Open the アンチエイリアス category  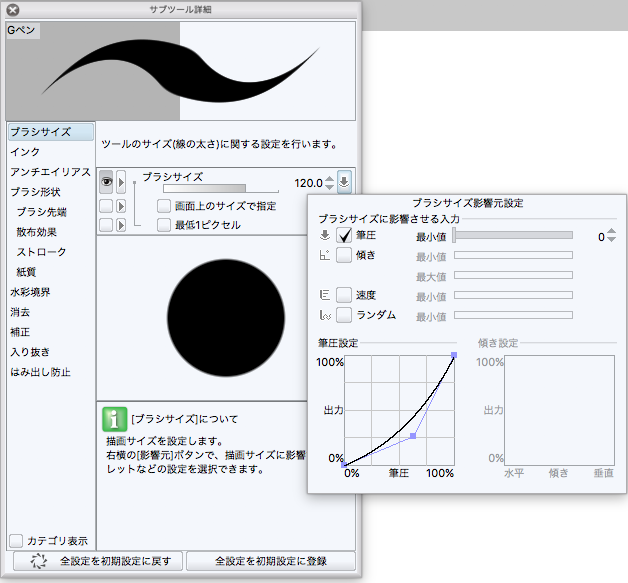50,172
